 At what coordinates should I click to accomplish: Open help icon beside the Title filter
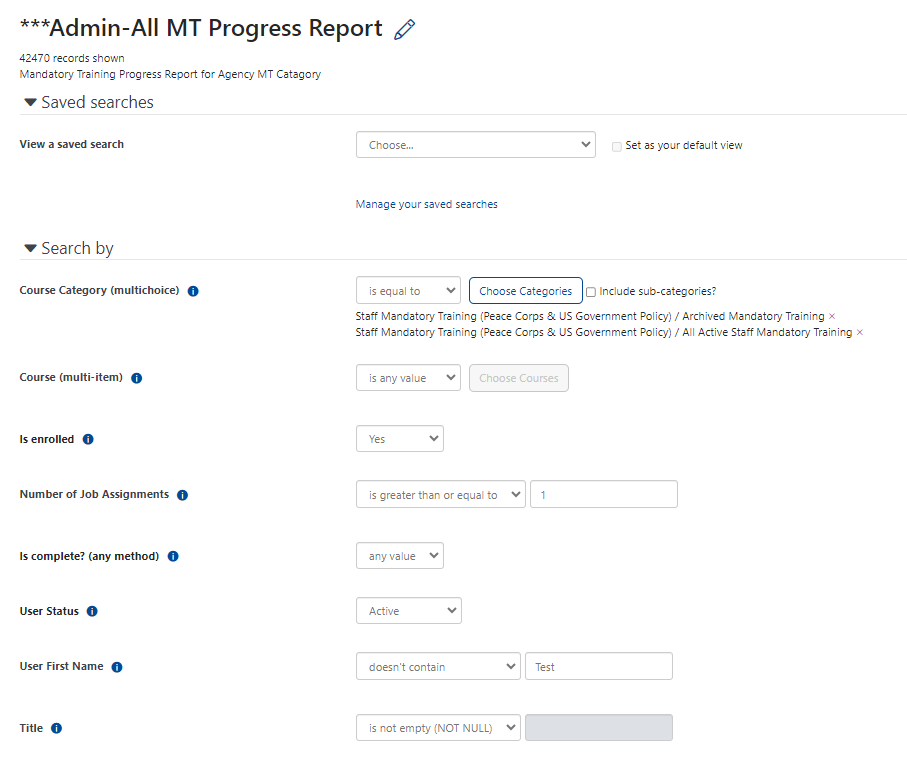point(56,728)
